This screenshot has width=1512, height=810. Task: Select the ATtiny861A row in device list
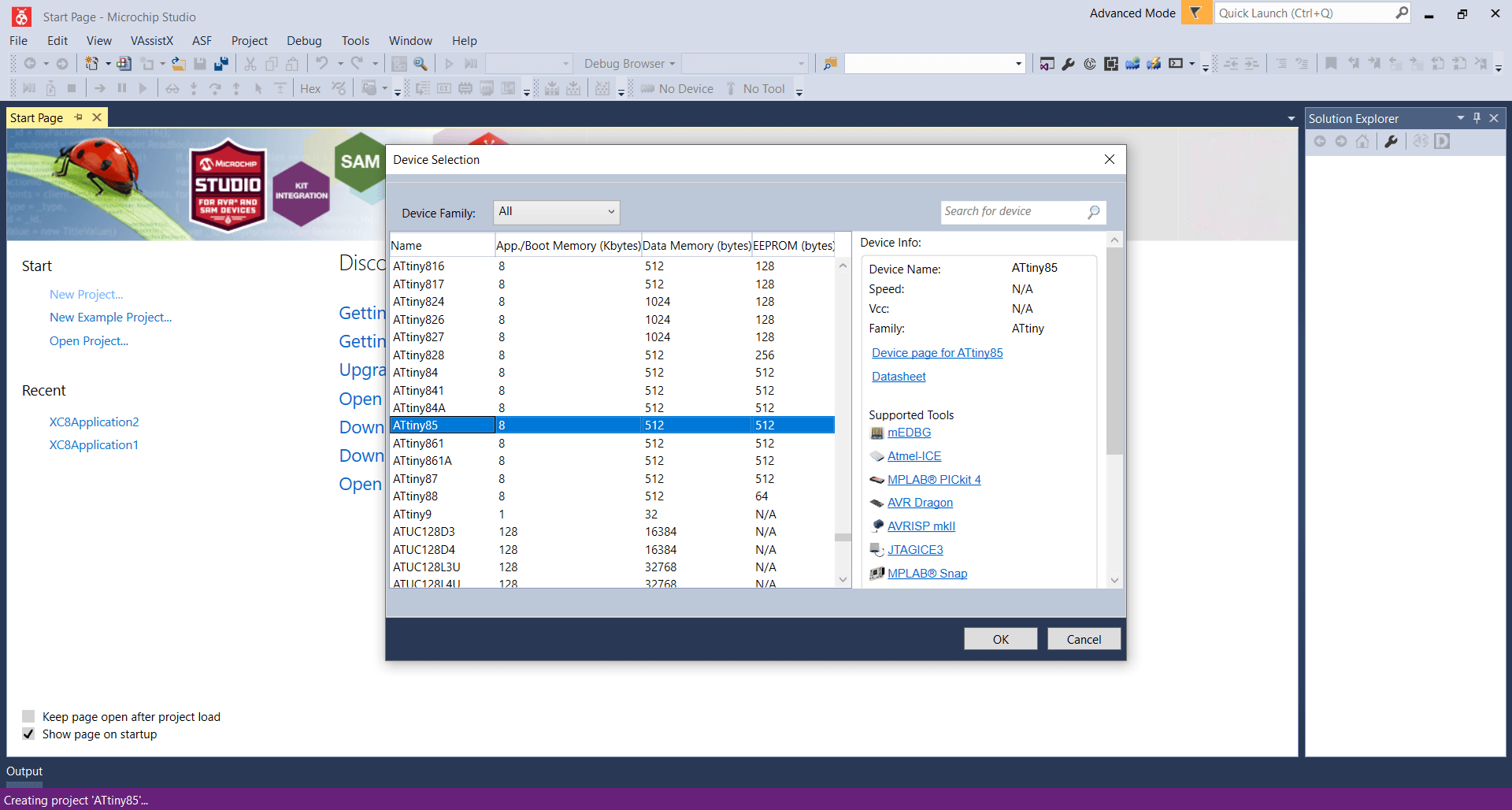pos(613,461)
